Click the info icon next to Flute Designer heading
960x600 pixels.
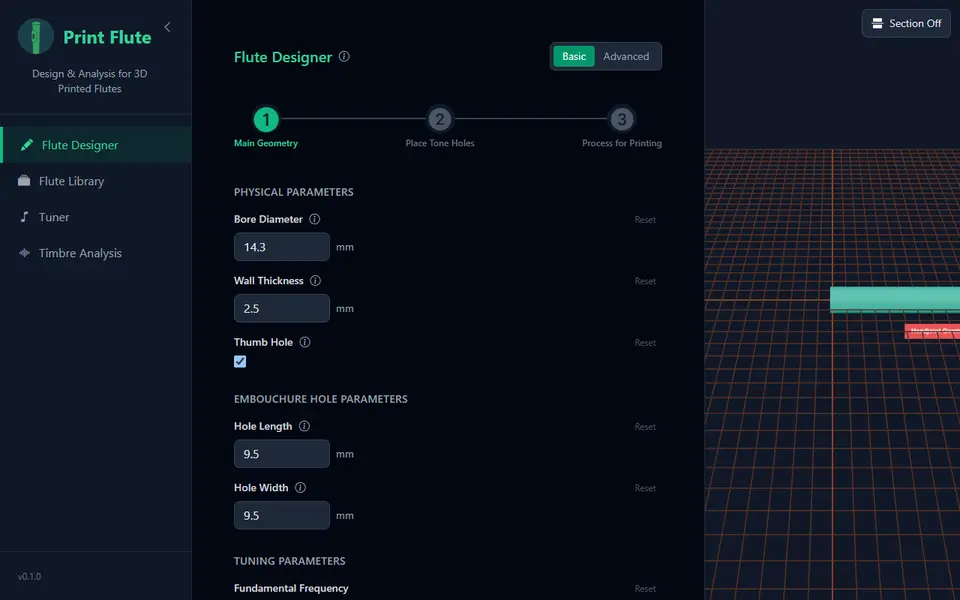point(344,56)
